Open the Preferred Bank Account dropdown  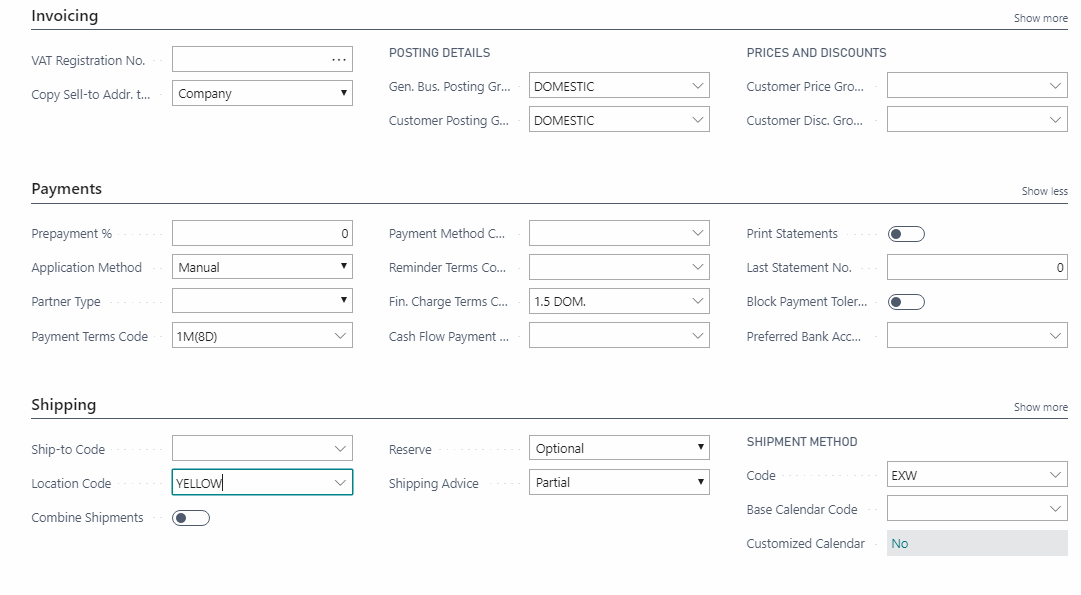pos(1055,336)
